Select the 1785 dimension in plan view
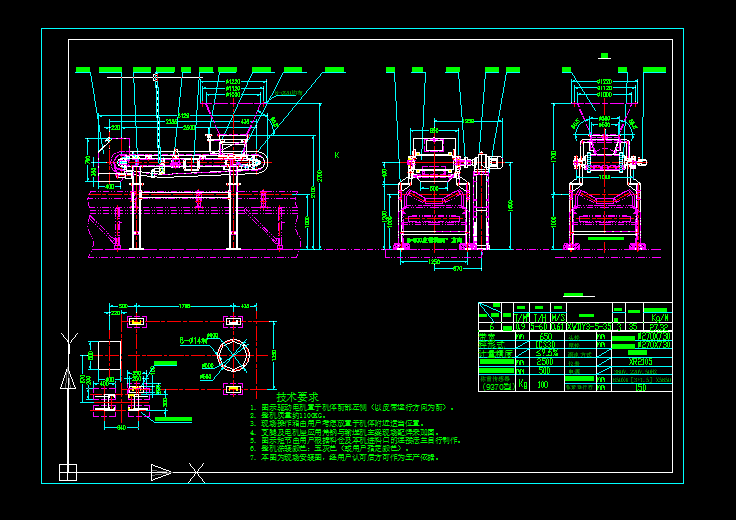Image resolution: width=736 pixels, height=520 pixels. pos(184,306)
